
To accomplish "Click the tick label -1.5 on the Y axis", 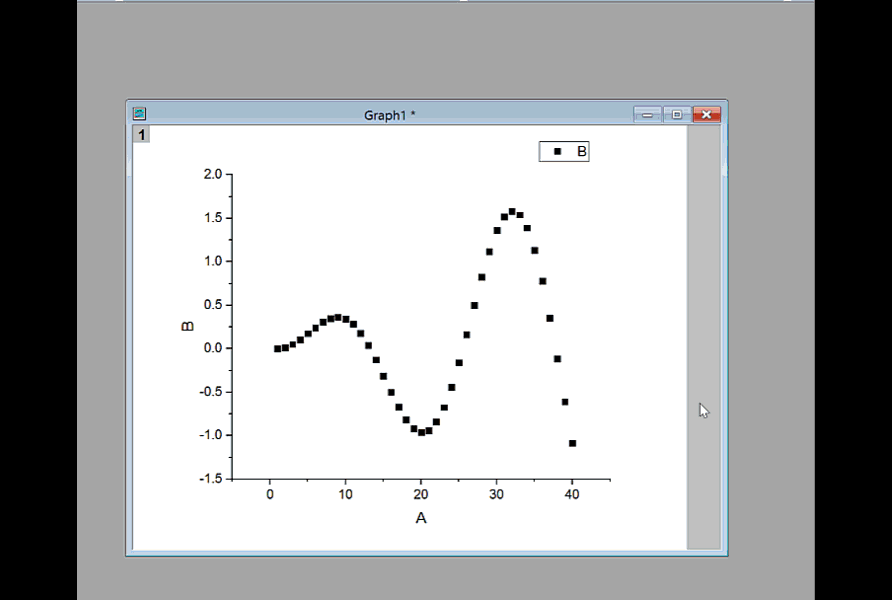I will click(211, 479).
